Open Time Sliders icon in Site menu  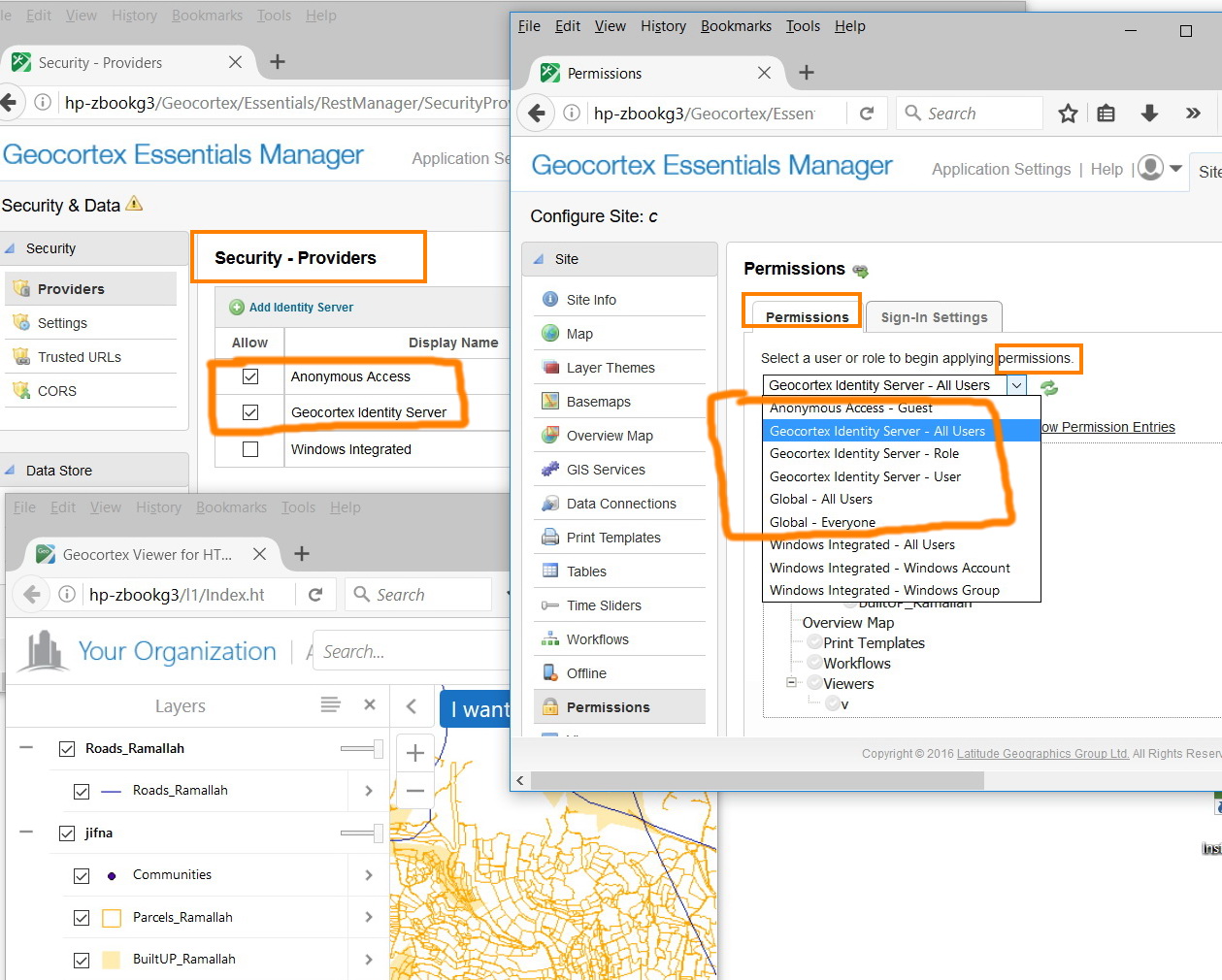tap(550, 605)
